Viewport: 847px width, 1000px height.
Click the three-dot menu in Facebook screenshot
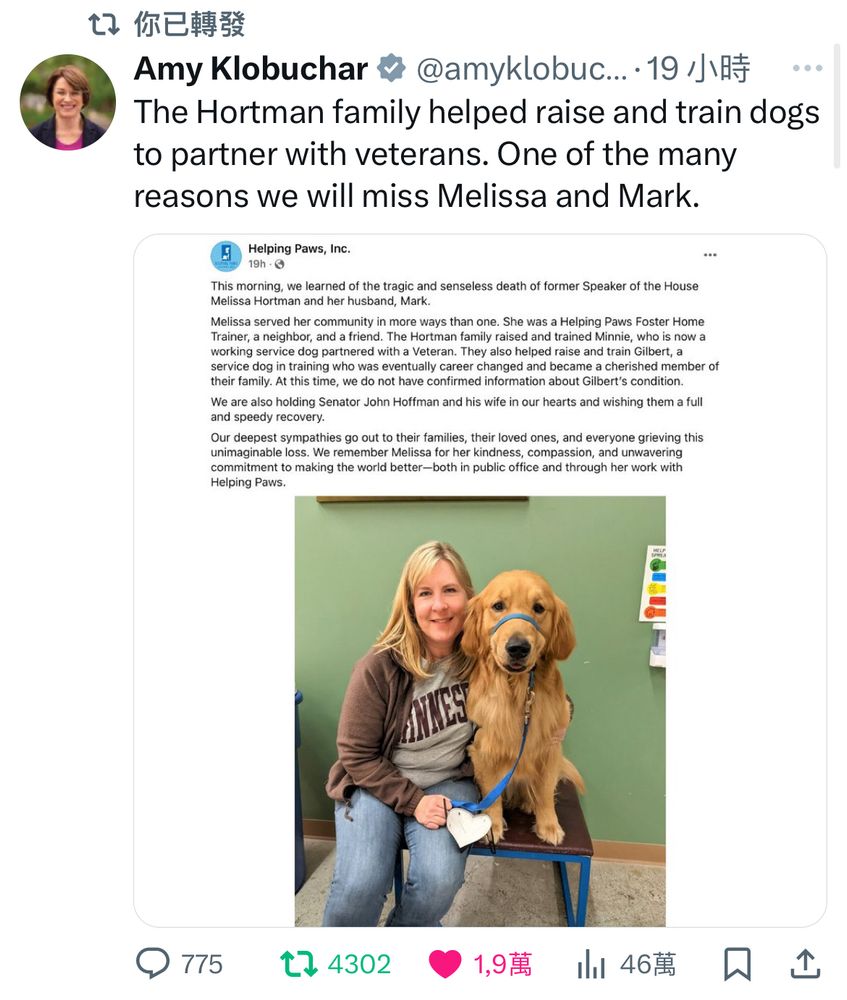click(710, 255)
